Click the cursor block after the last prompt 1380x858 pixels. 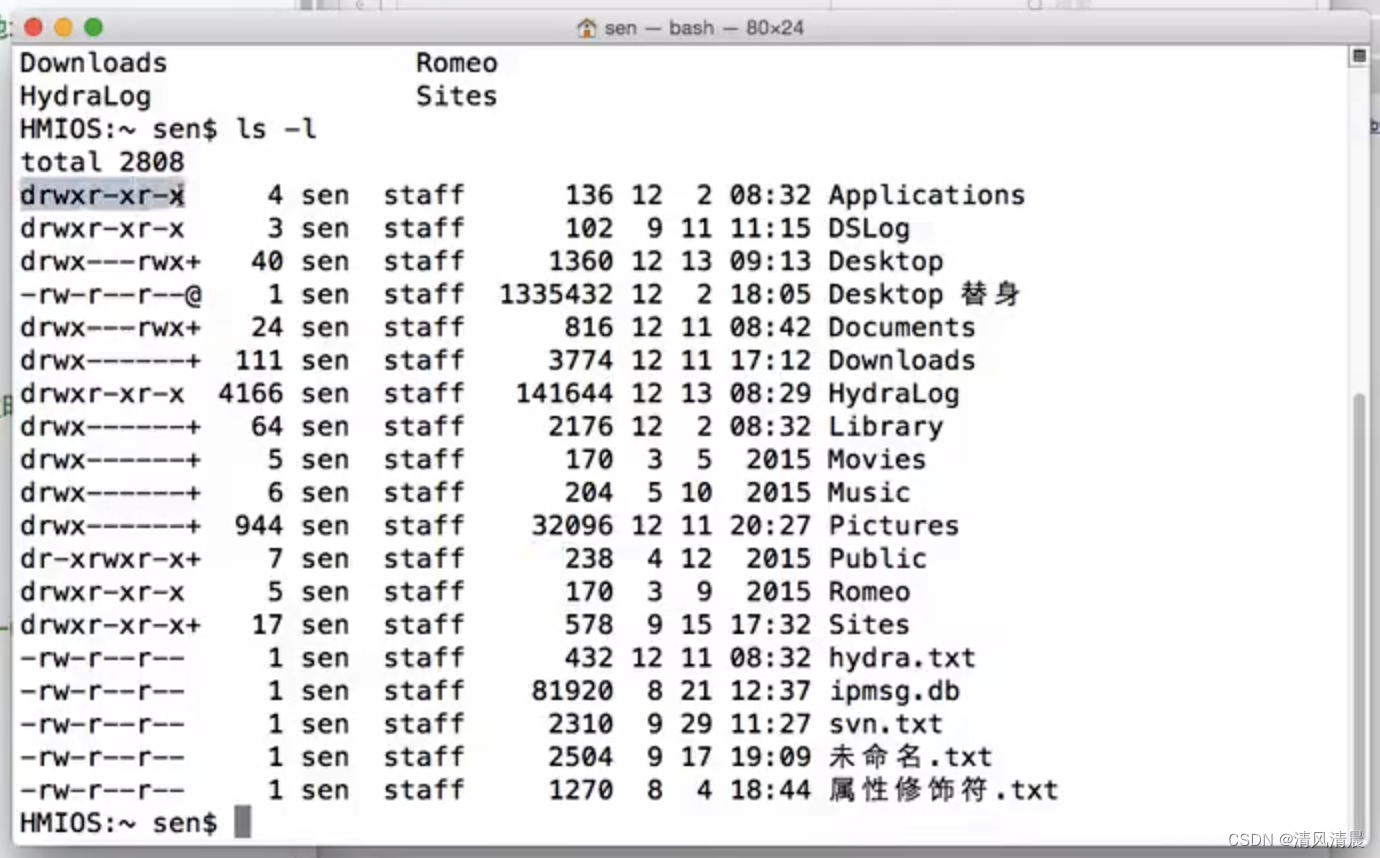click(242, 822)
